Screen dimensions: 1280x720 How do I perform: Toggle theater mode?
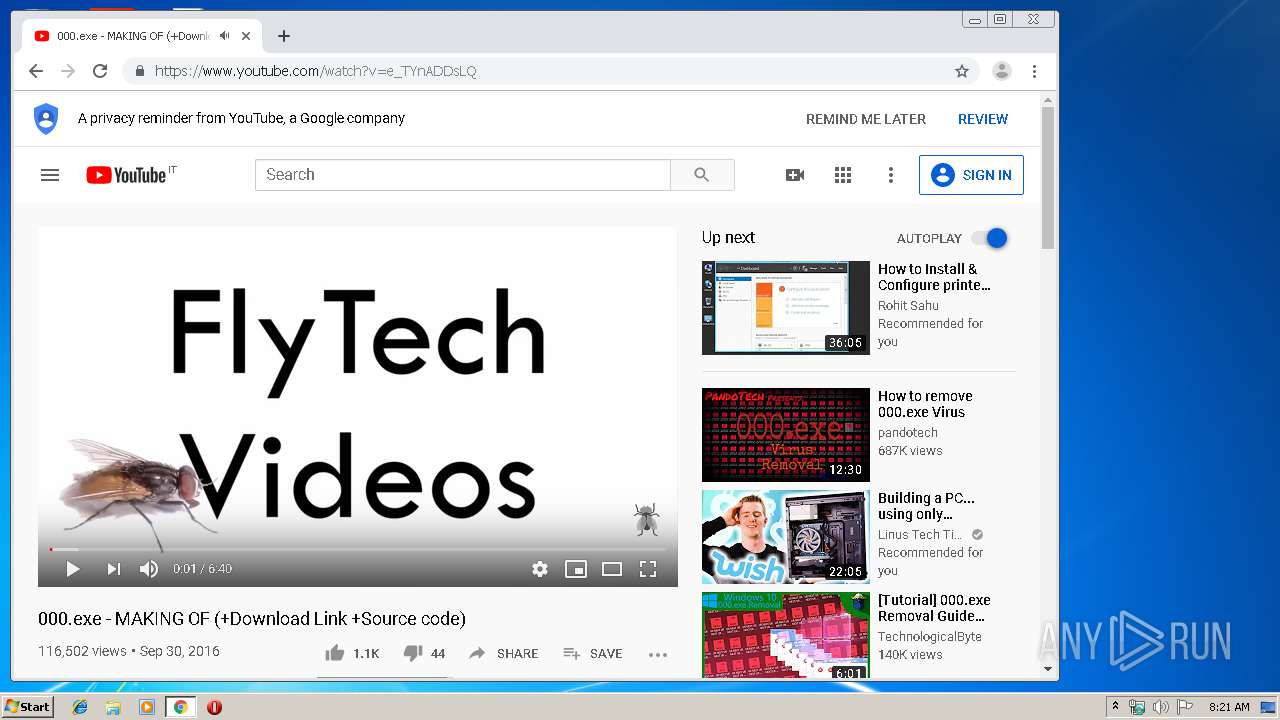612,569
